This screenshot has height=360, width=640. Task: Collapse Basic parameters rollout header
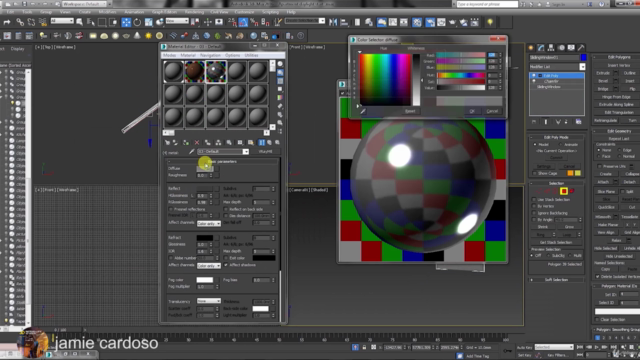click(x=222, y=162)
